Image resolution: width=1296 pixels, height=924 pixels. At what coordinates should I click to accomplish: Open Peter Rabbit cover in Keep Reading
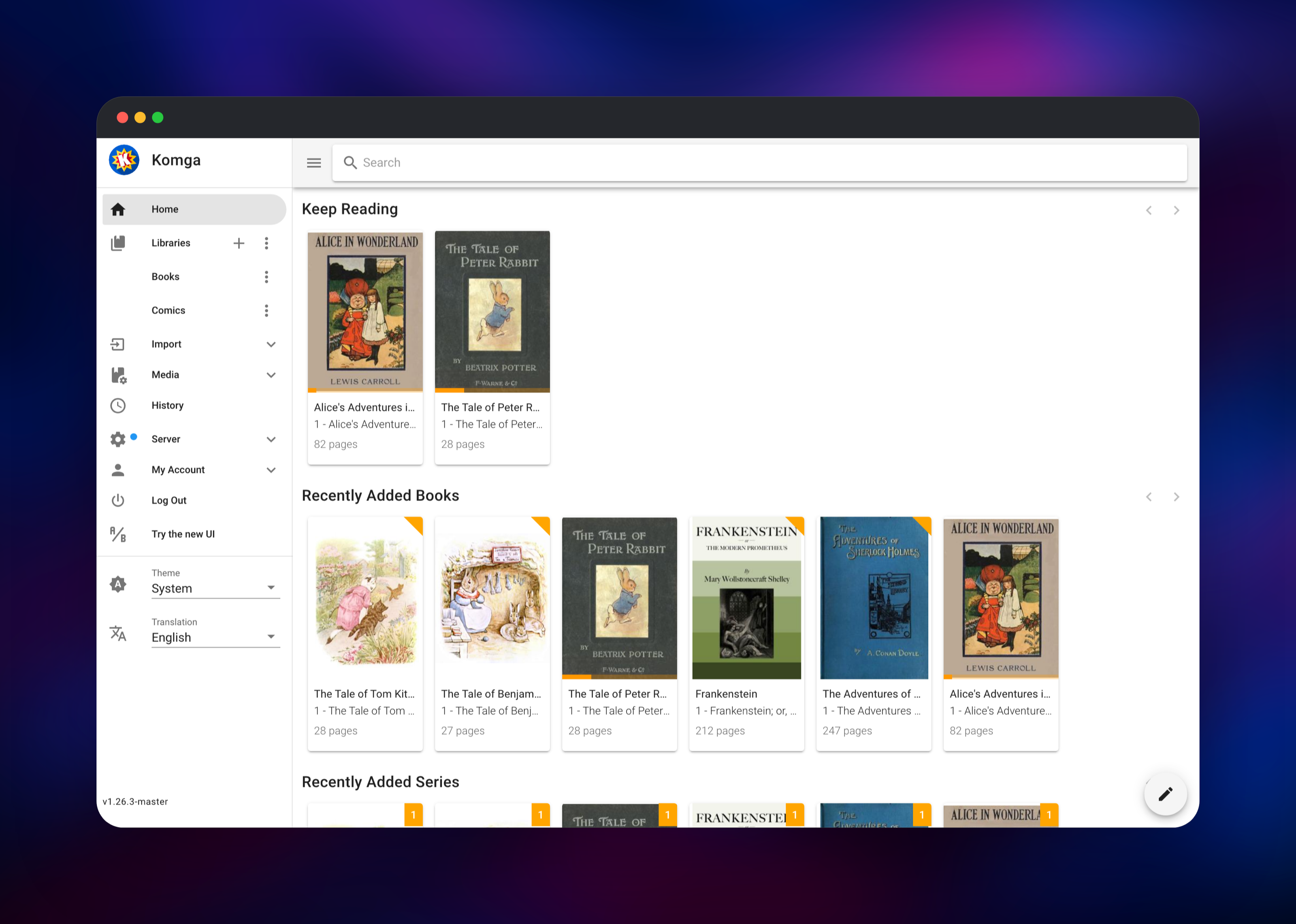(x=492, y=311)
